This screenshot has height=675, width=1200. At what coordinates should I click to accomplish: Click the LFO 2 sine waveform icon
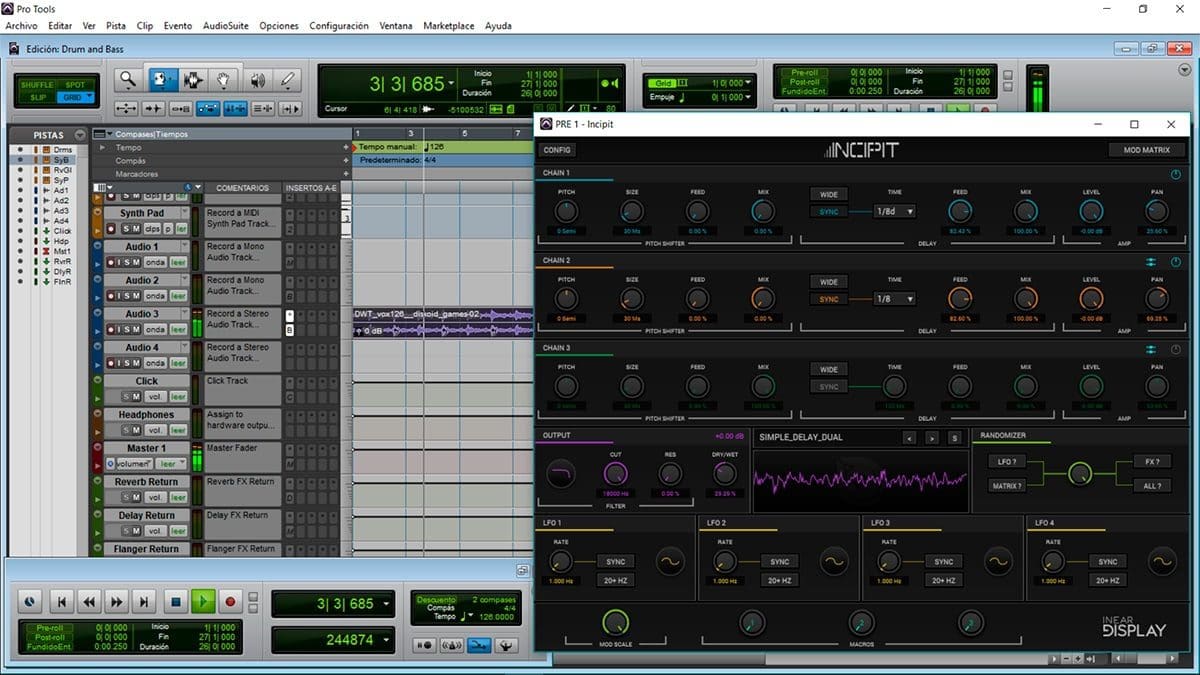pos(834,562)
